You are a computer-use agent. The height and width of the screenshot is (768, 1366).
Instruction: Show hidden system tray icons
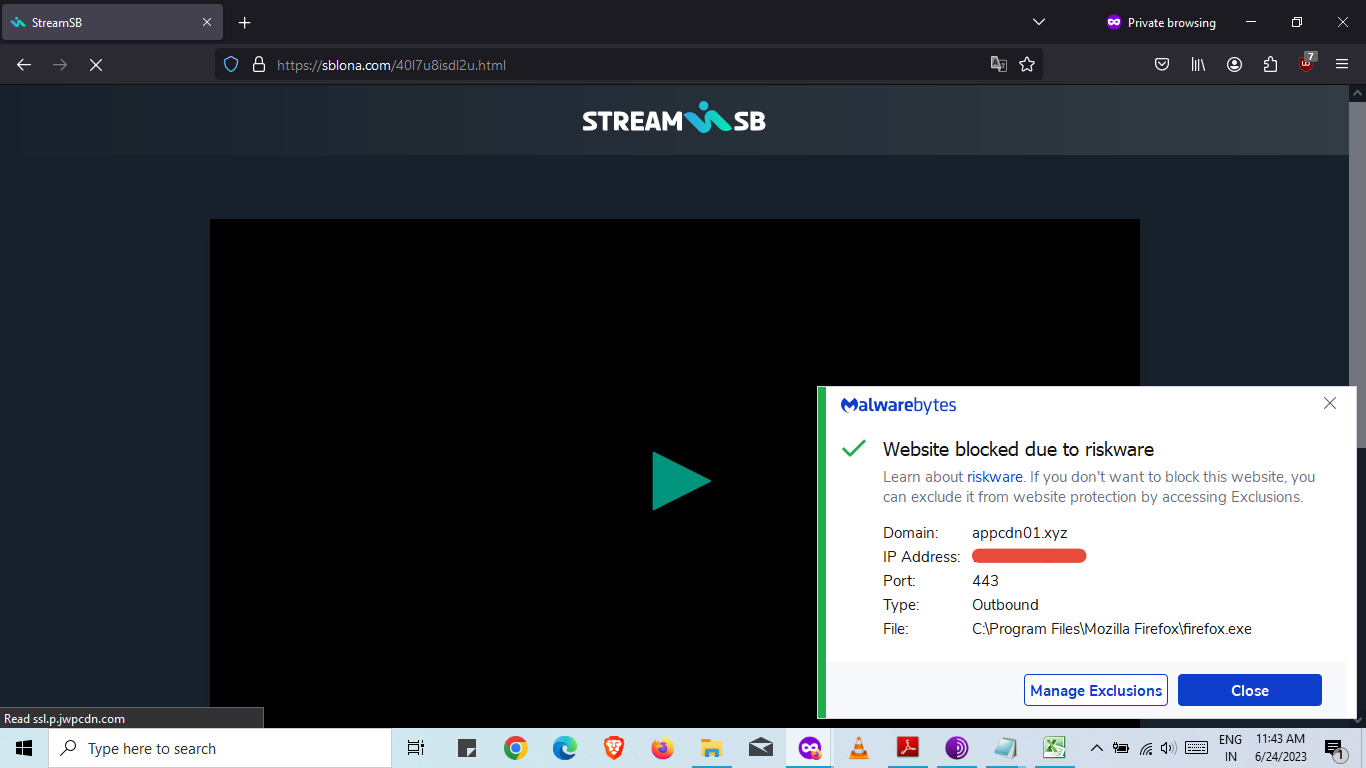1097,748
